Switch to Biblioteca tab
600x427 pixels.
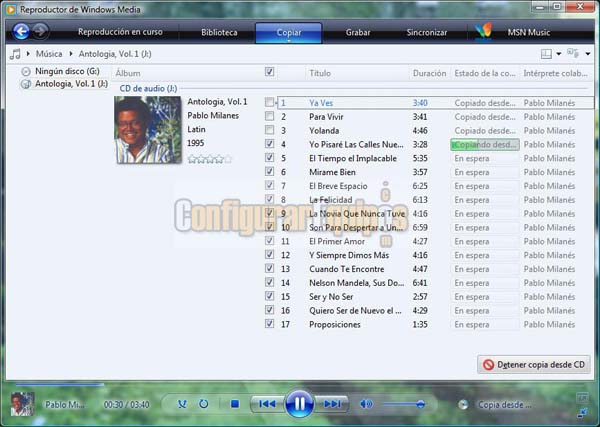(x=219, y=33)
